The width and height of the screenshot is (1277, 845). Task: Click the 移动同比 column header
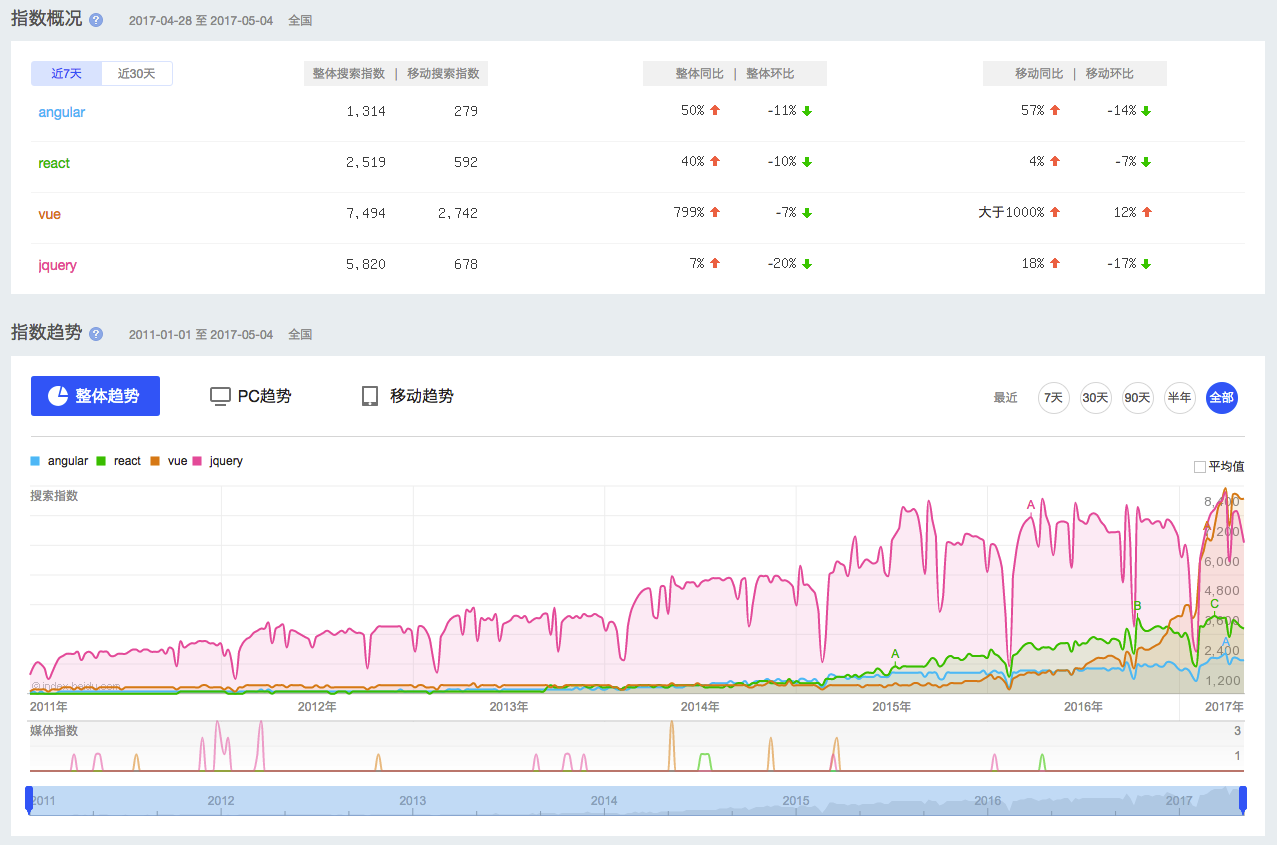click(x=1039, y=73)
